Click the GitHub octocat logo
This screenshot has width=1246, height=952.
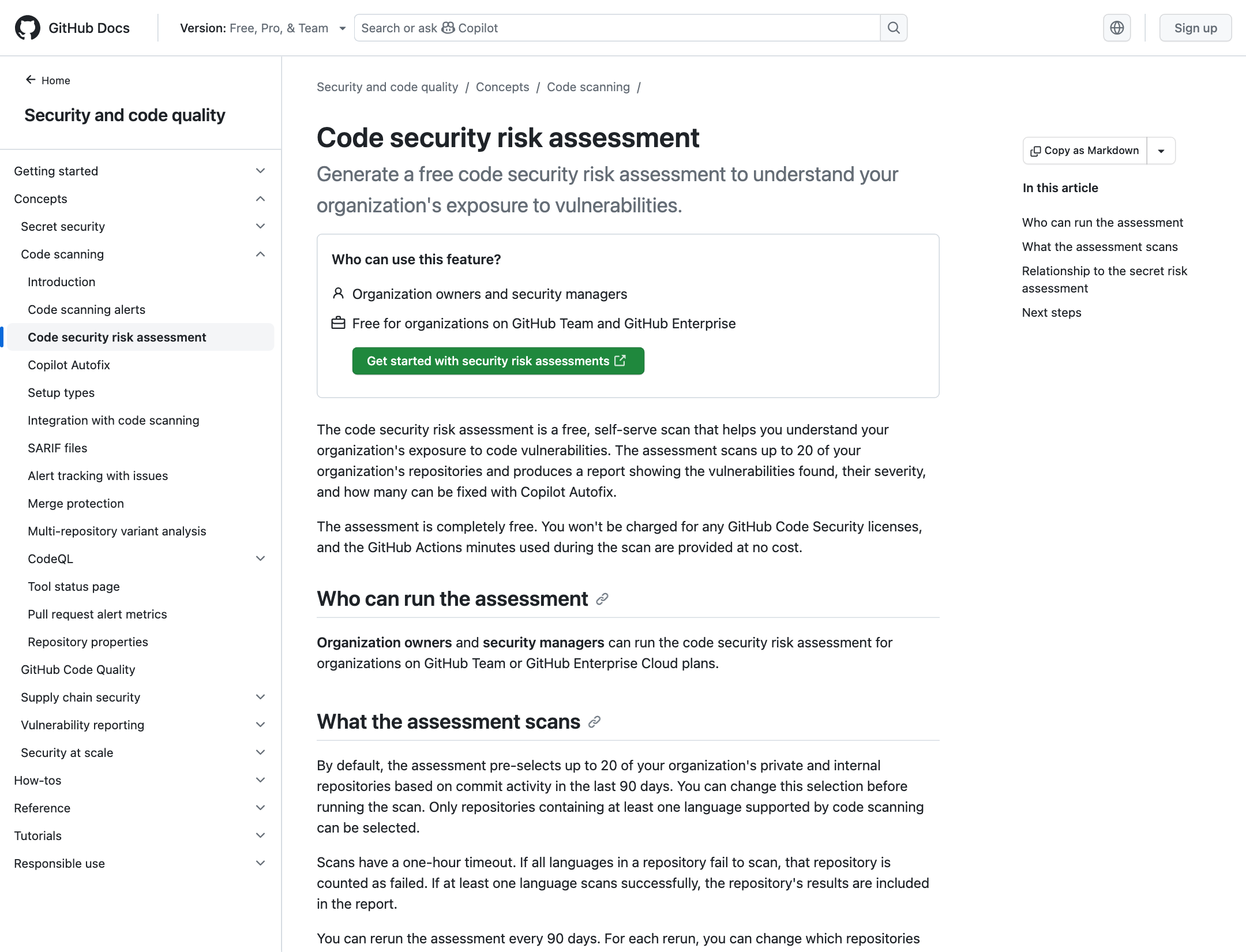[x=27, y=28]
